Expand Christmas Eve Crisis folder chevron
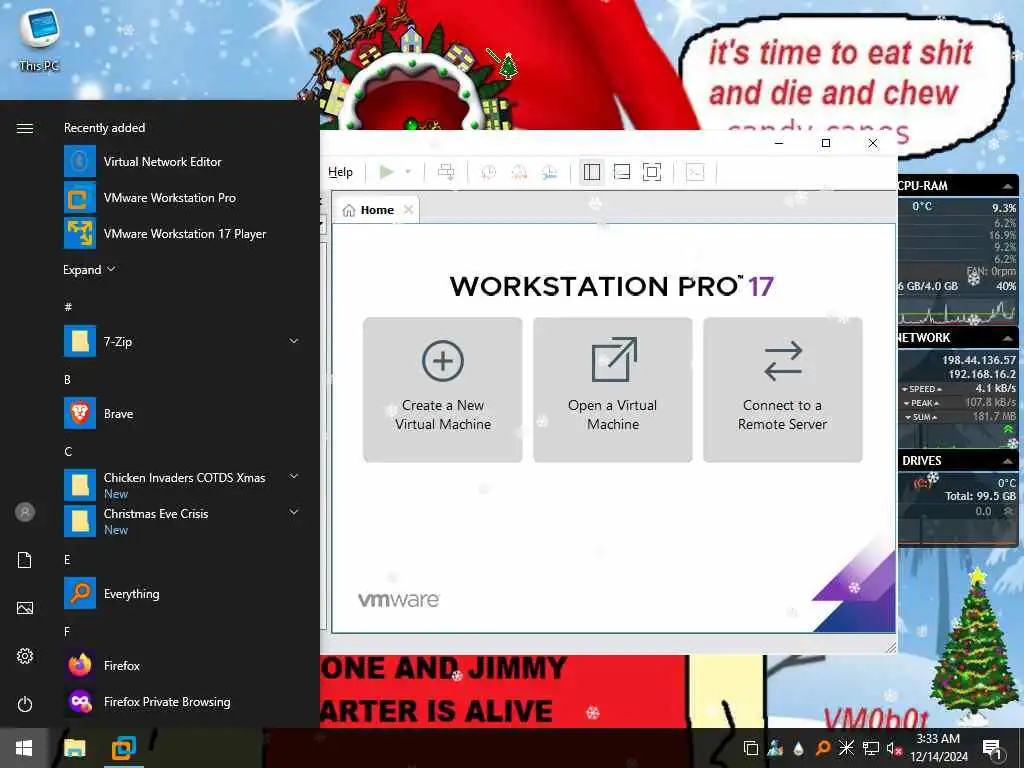This screenshot has width=1024, height=768. 294,512
